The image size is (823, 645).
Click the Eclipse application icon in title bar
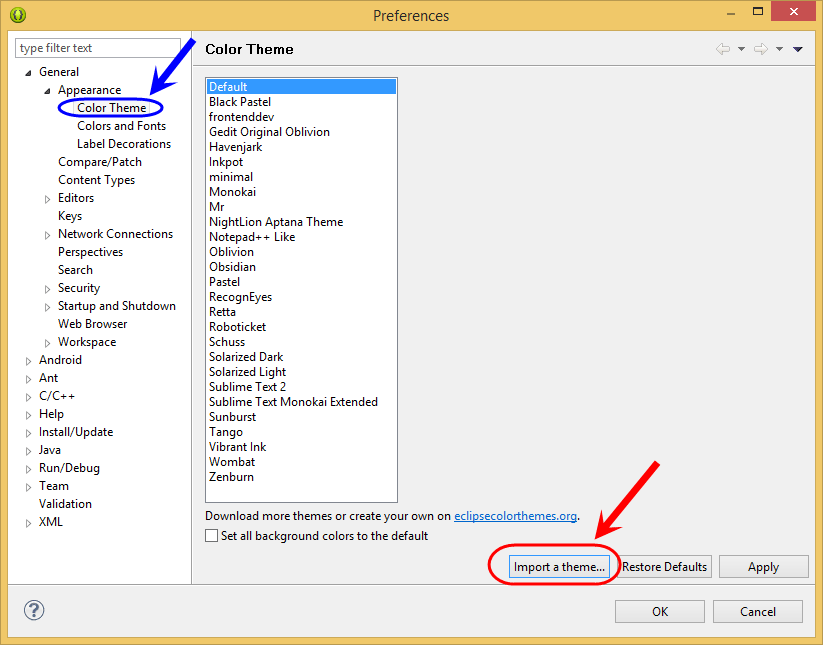[18, 15]
